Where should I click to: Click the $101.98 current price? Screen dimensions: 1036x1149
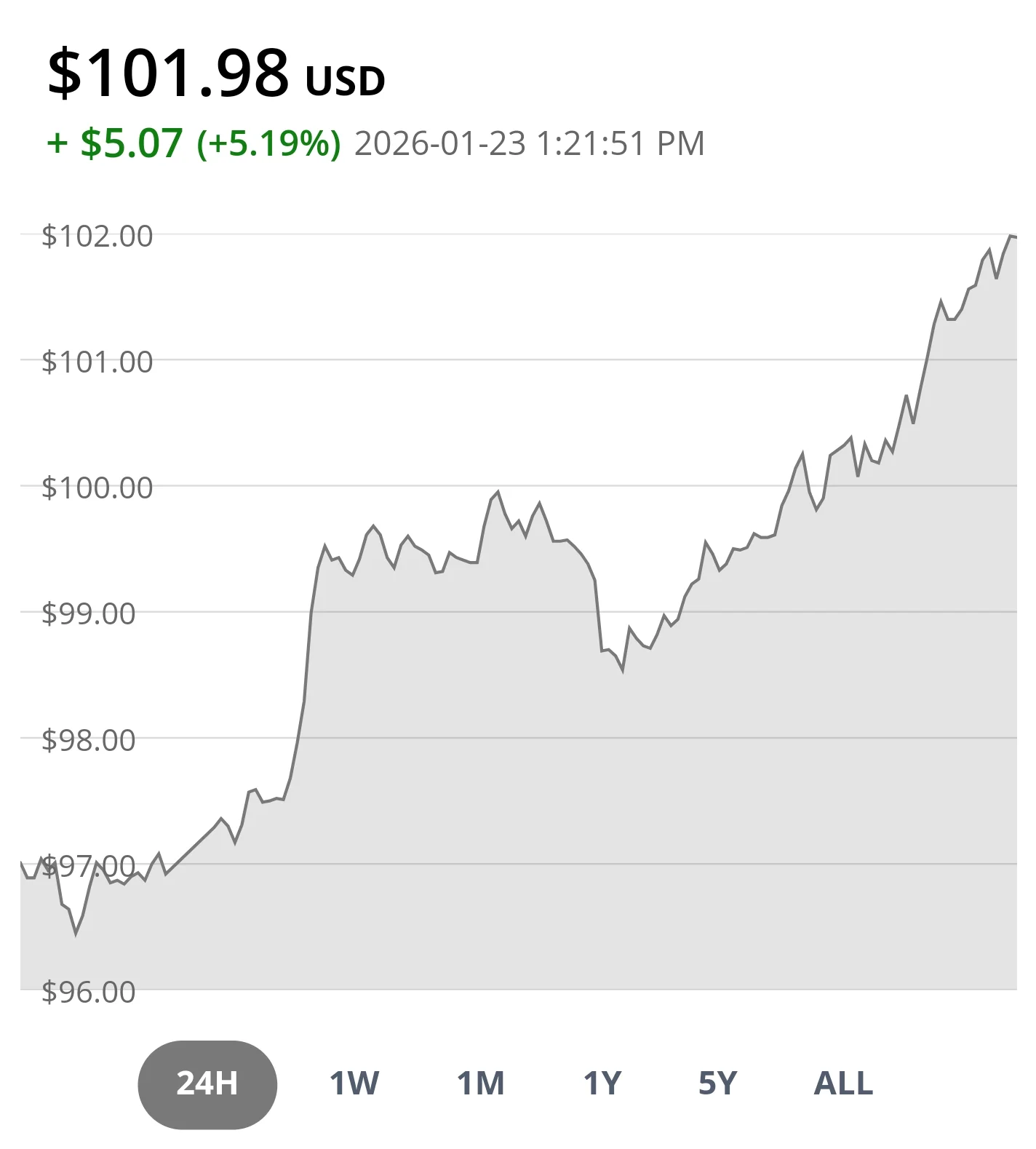[168, 73]
